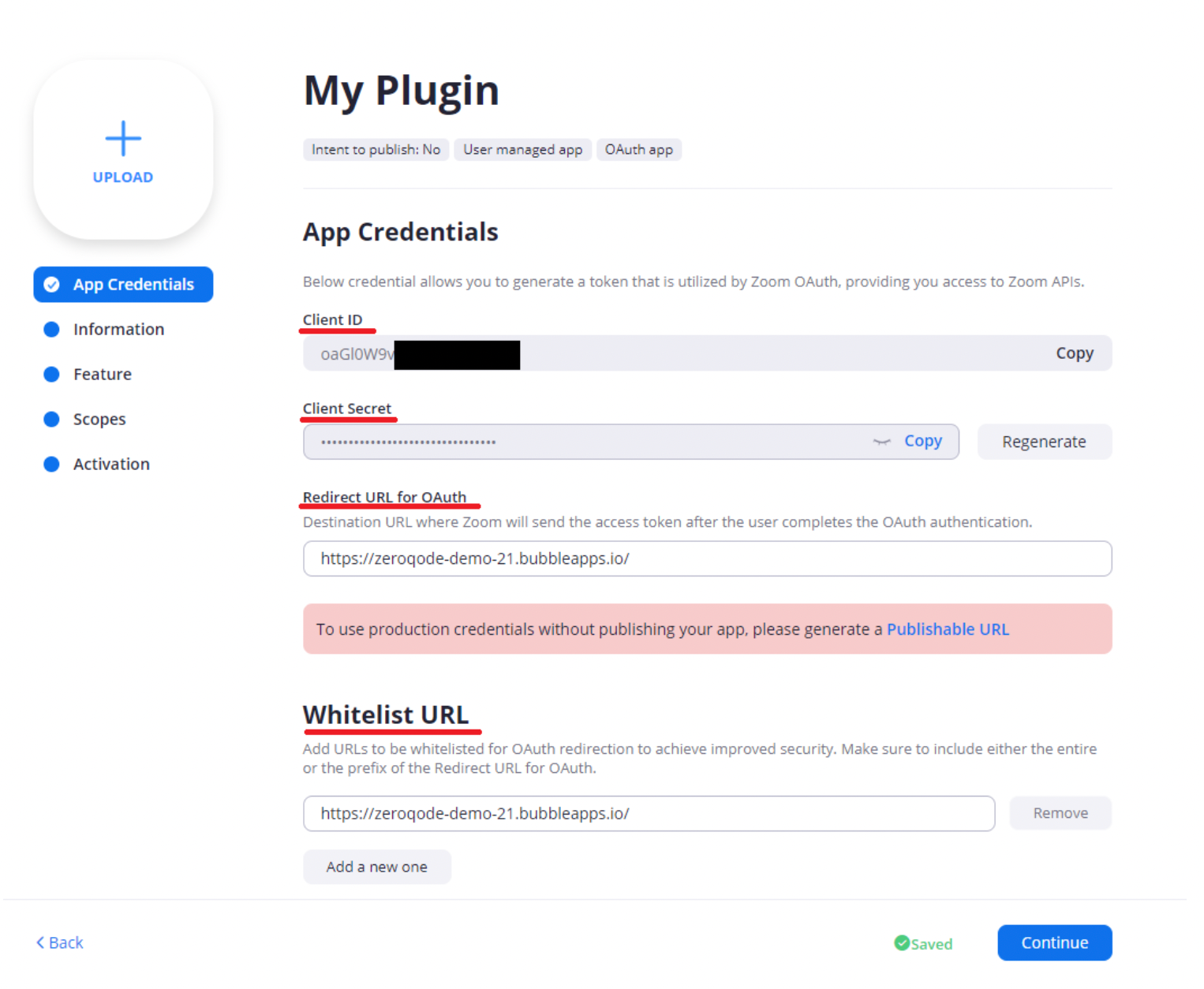Image resolution: width=1204 pixels, height=989 pixels.
Task: Edit the Redirect URL for OAuth field
Action: (707, 558)
